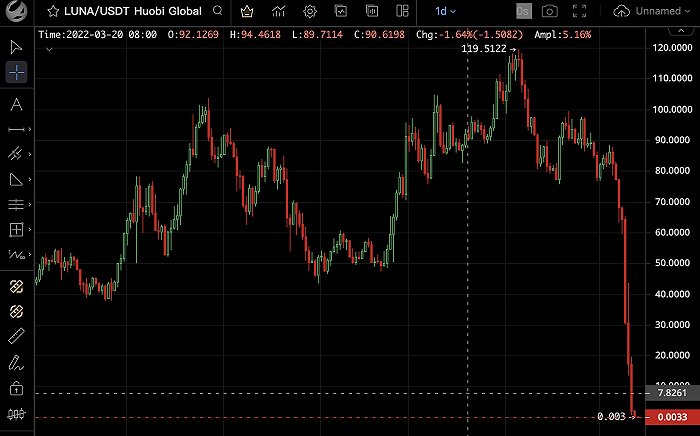
Task: Click the cloud save icon
Action: [621, 11]
